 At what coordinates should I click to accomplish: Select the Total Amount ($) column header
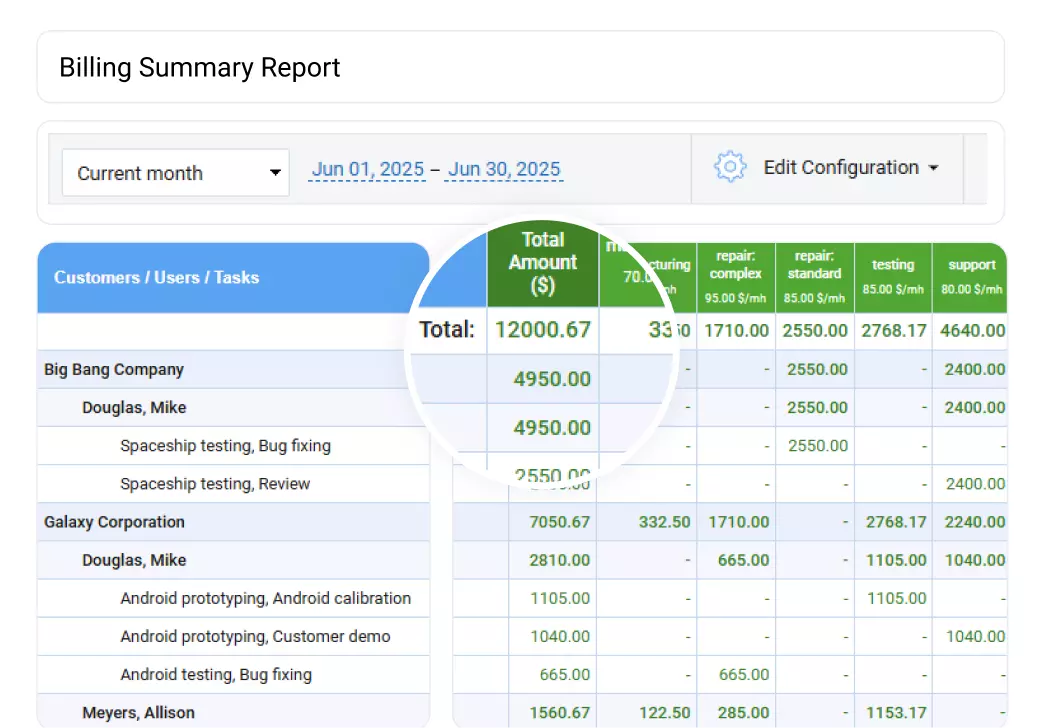(x=543, y=263)
